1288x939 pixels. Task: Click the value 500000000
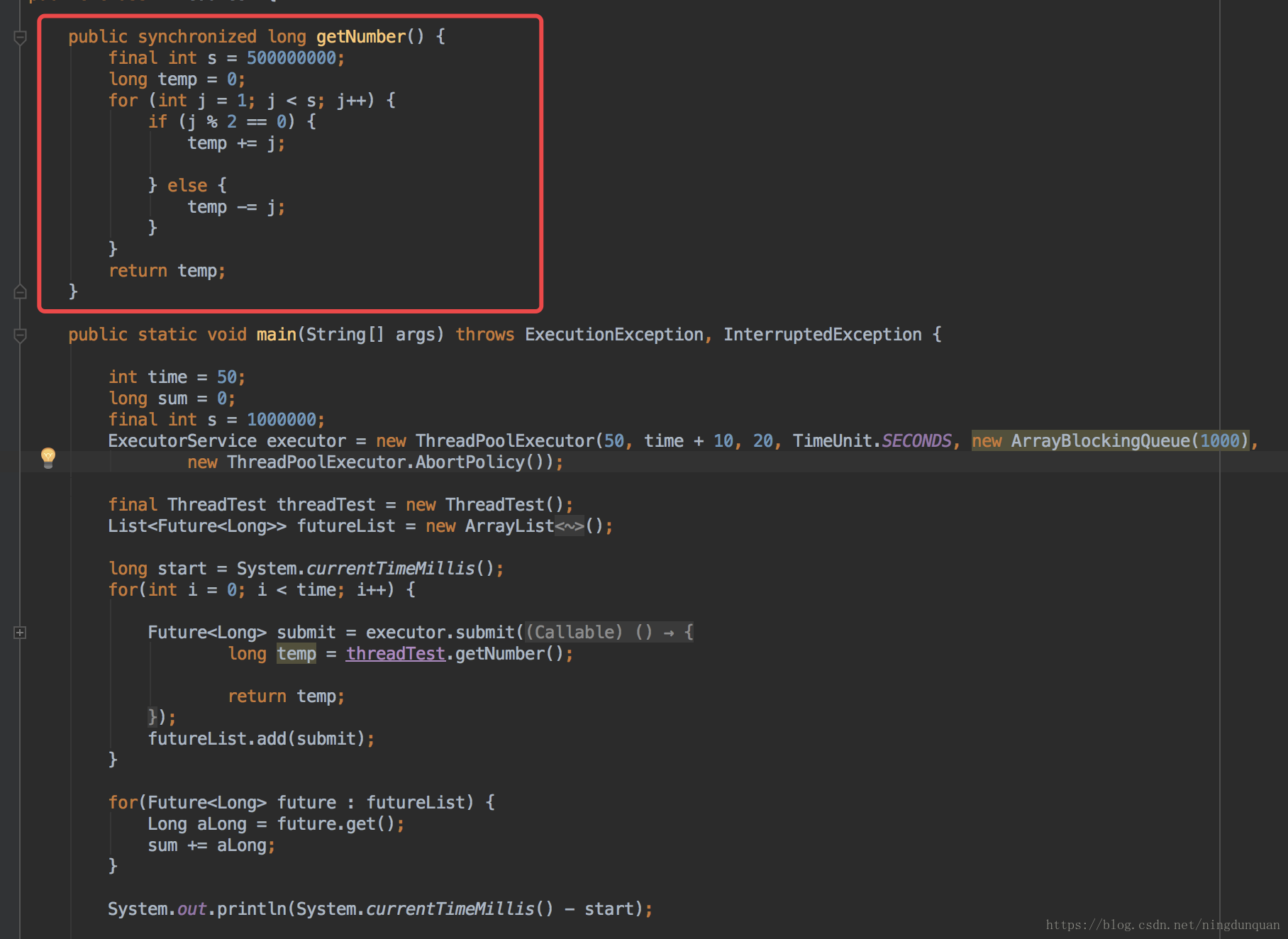click(x=292, y=58)
